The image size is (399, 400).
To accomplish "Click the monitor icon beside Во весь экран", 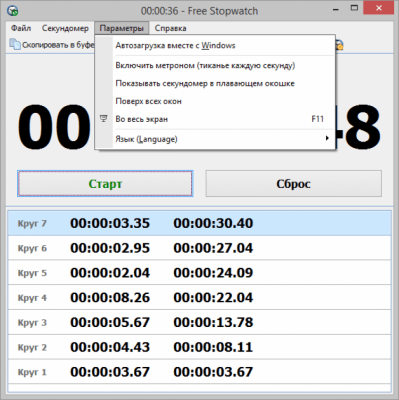I will (x=104, y=119).
